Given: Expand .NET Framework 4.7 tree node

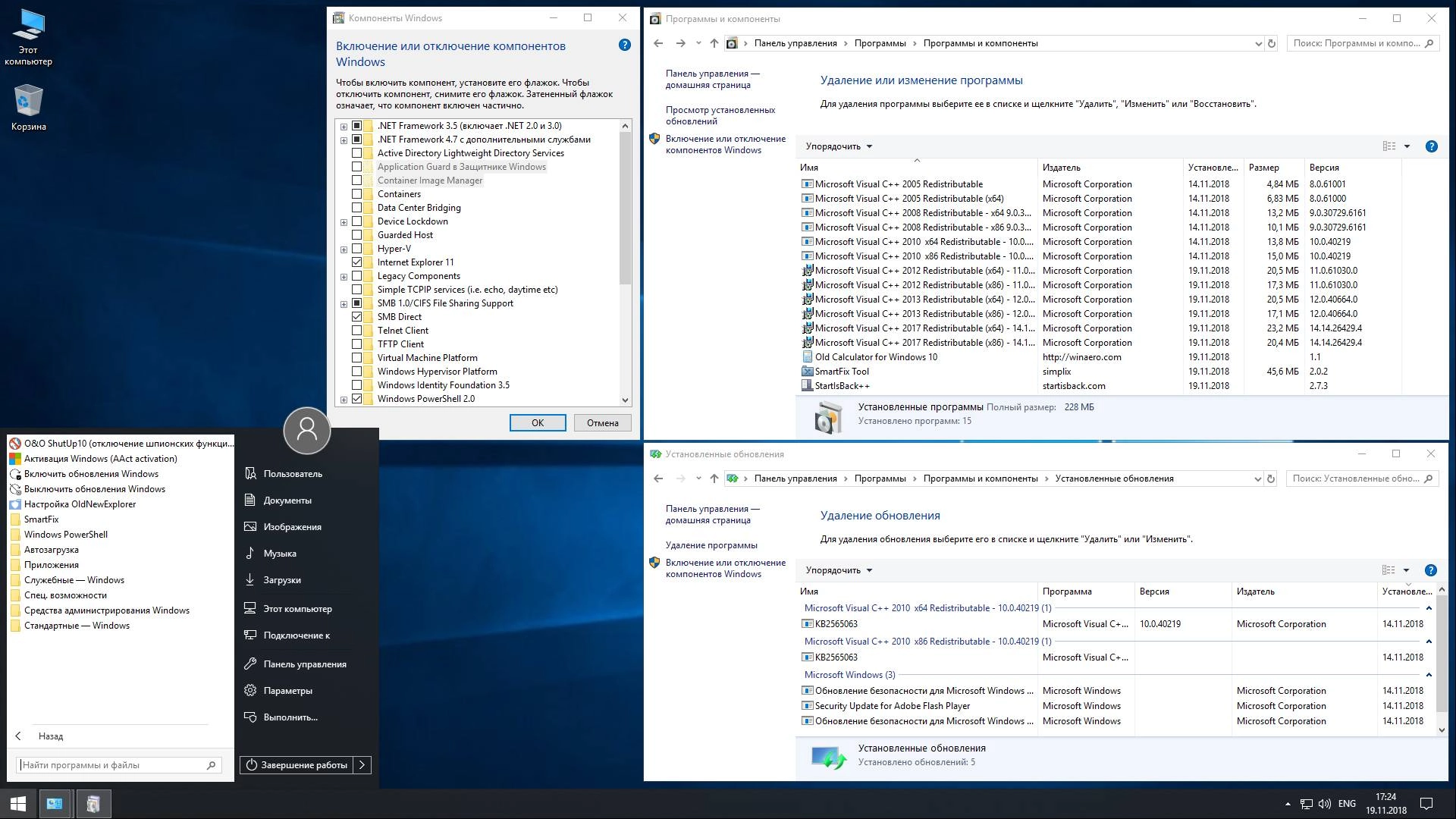Looking at the screenshot, I should click(344, 140).
